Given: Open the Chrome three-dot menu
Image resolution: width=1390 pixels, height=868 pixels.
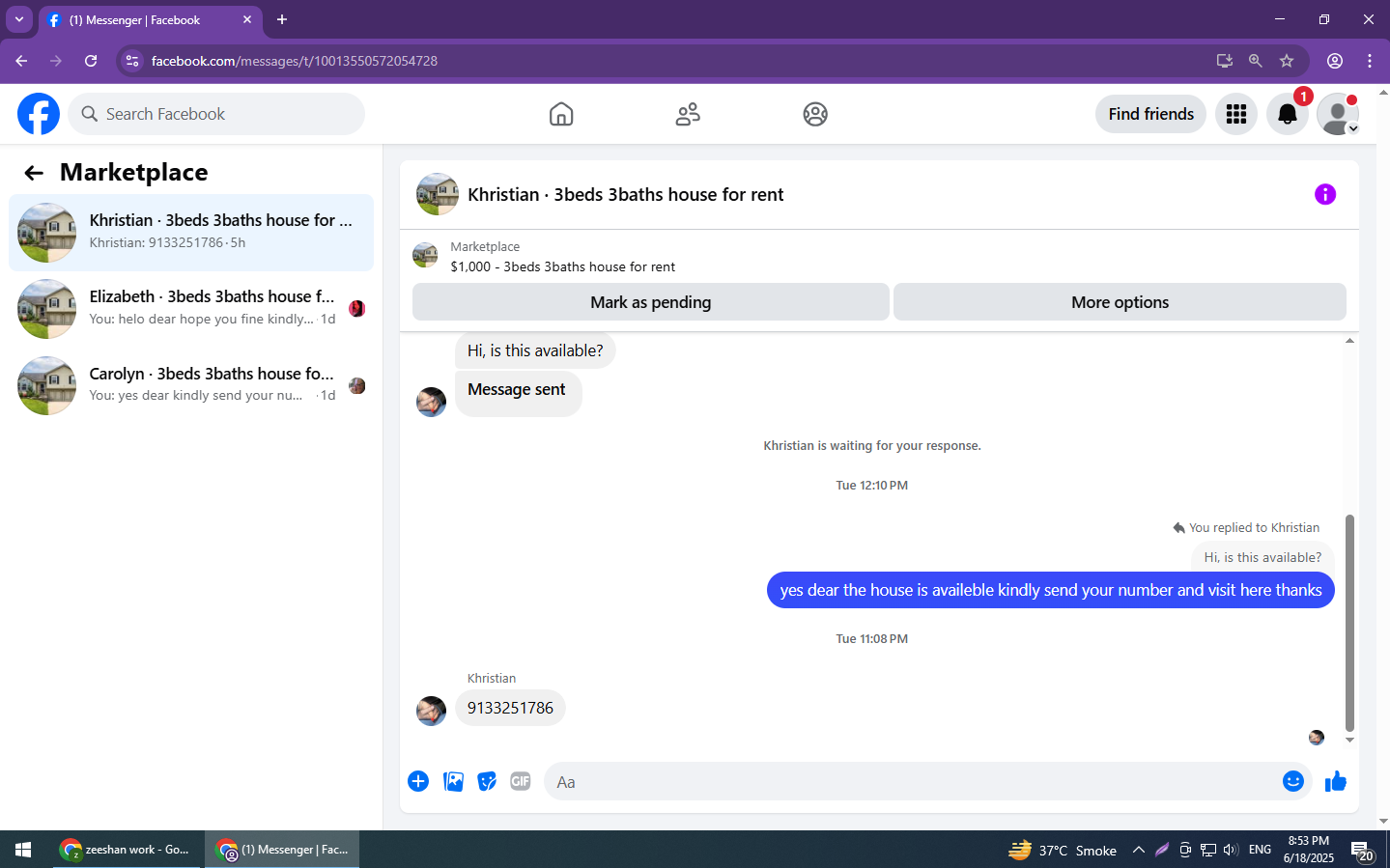Looking at the screenshot, I should tap(1370, 61).
